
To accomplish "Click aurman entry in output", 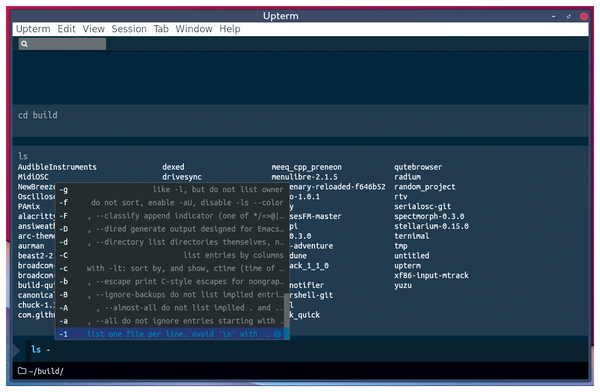I will click(31, 246).
